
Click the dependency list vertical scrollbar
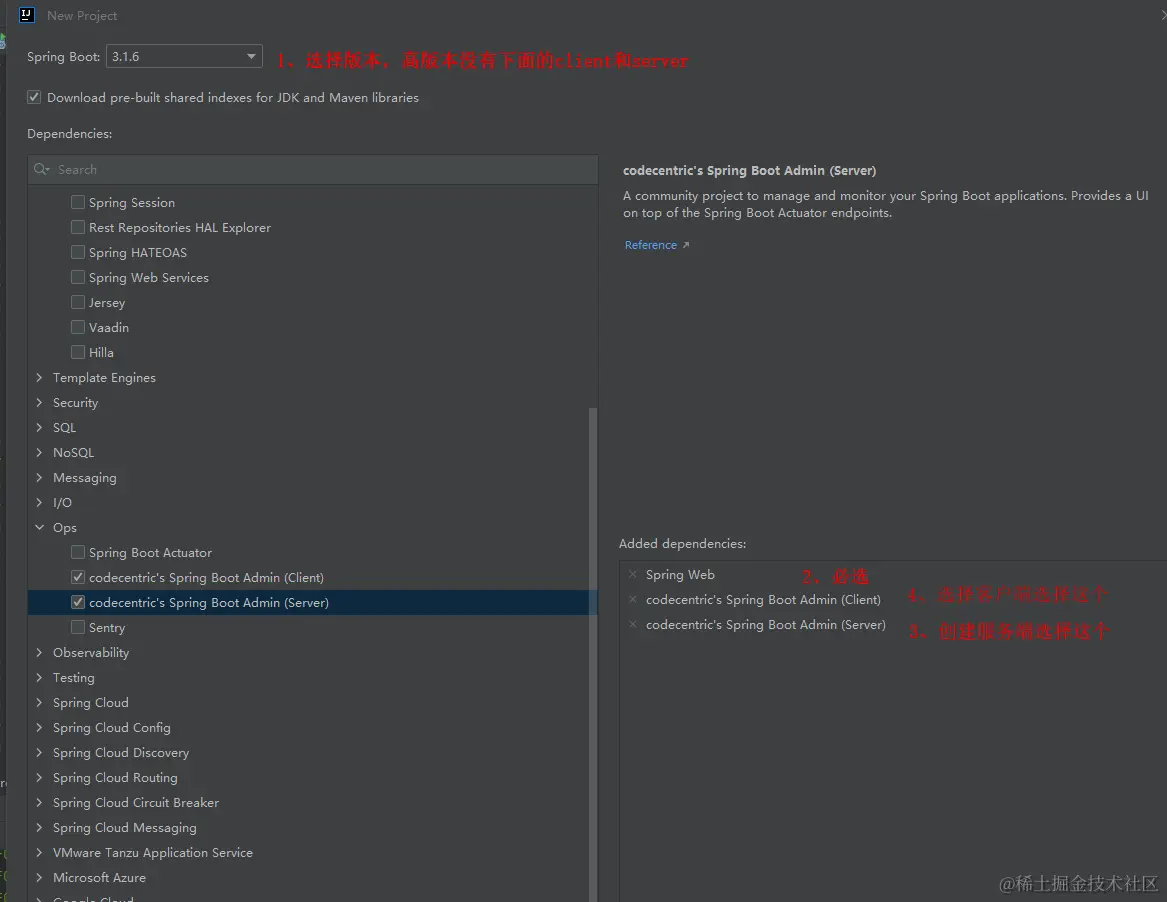[x=593, y=655]
